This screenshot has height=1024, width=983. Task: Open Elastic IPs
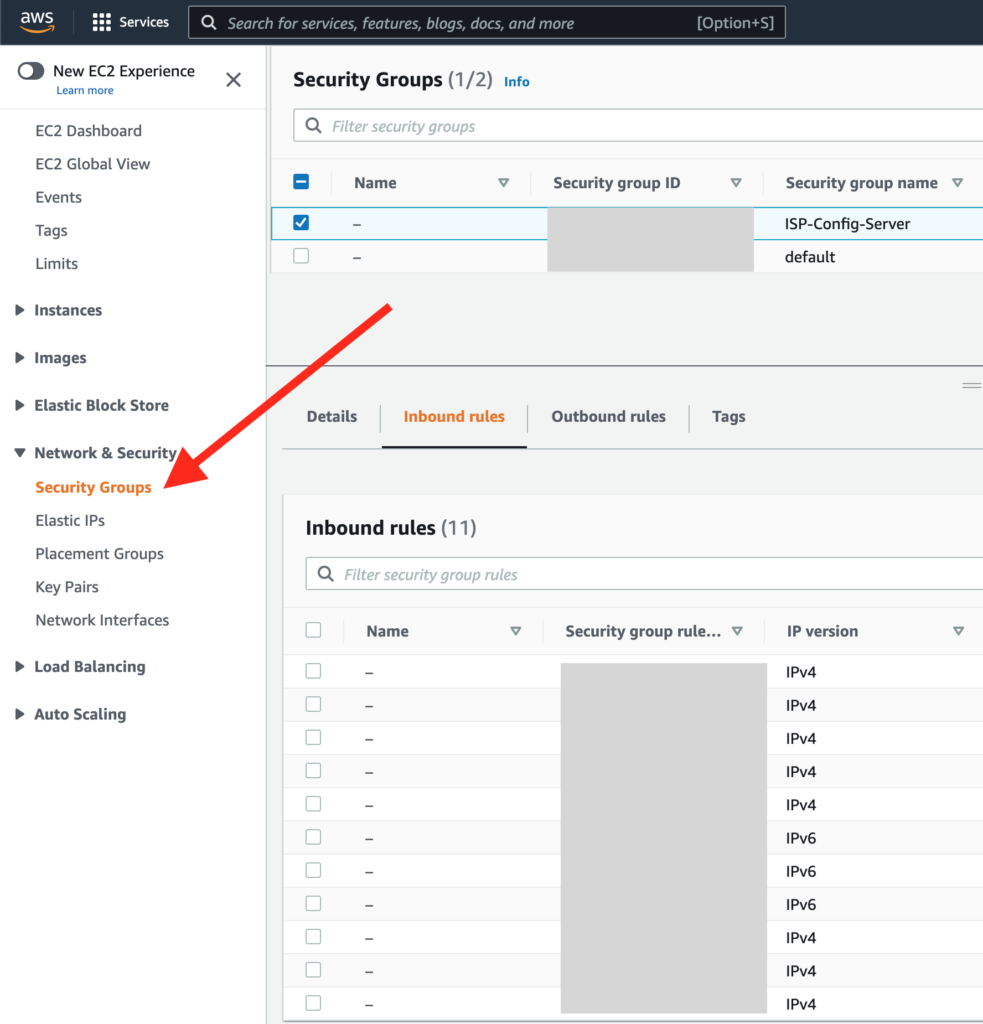pyautogui.click(x=70, y=520)
